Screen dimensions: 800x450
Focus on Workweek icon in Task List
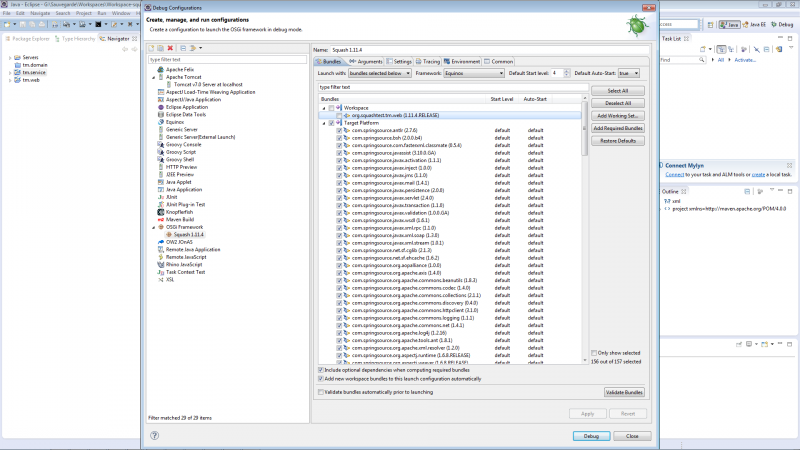[744, 49]
